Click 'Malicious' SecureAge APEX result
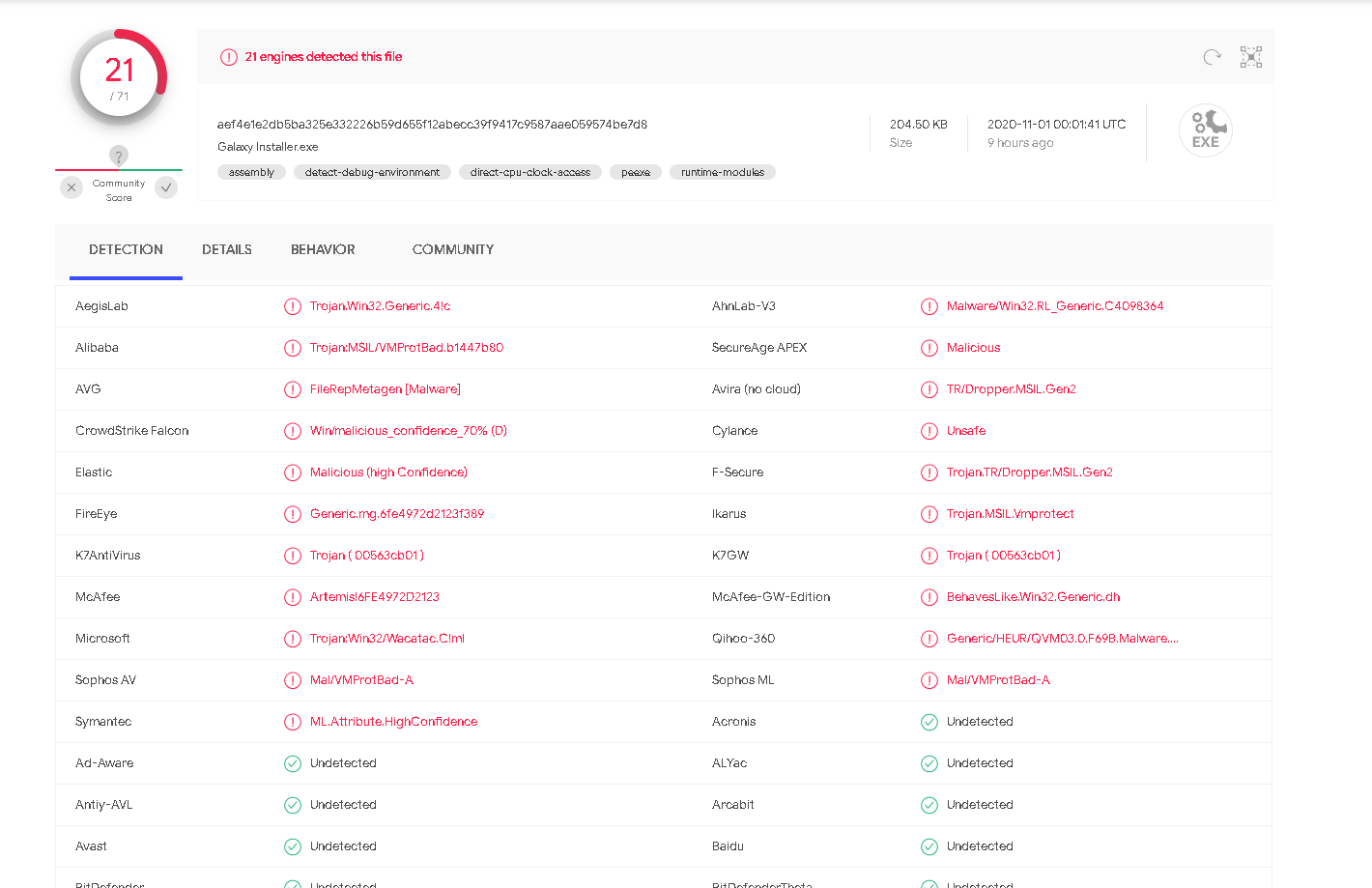The height and width of the screenshot is (888, 1372). [x=973, y=348]
